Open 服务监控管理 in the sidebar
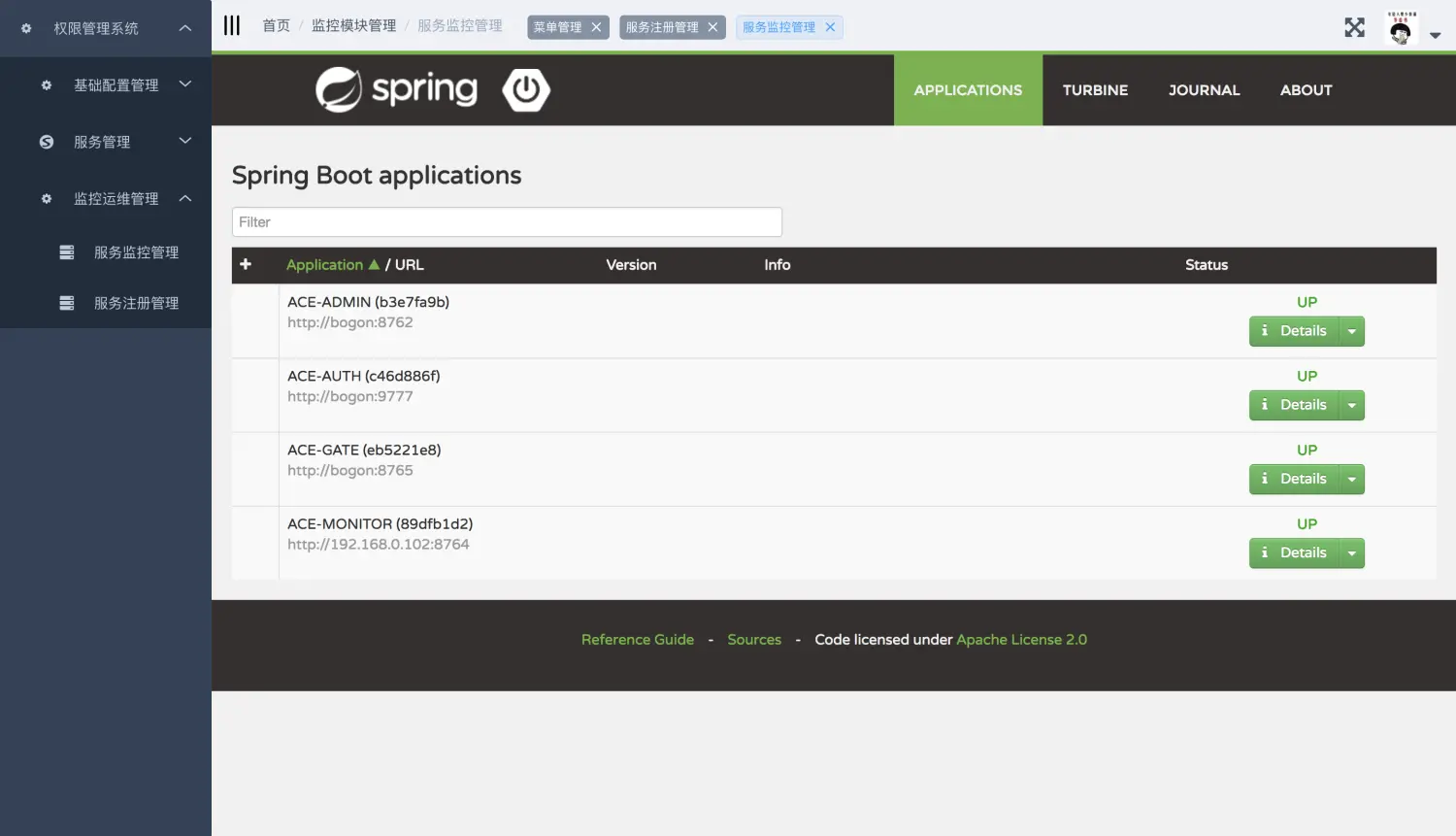The height and width of the screenshot is (836, 1456). pos(106,252)
